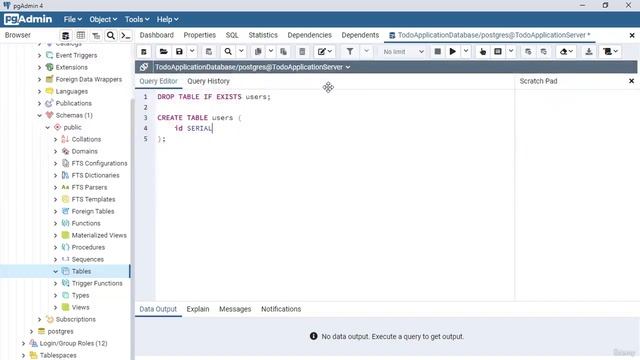640x360 pixels.
Task: Switch to the Dashboard tab
Action: 156,35
